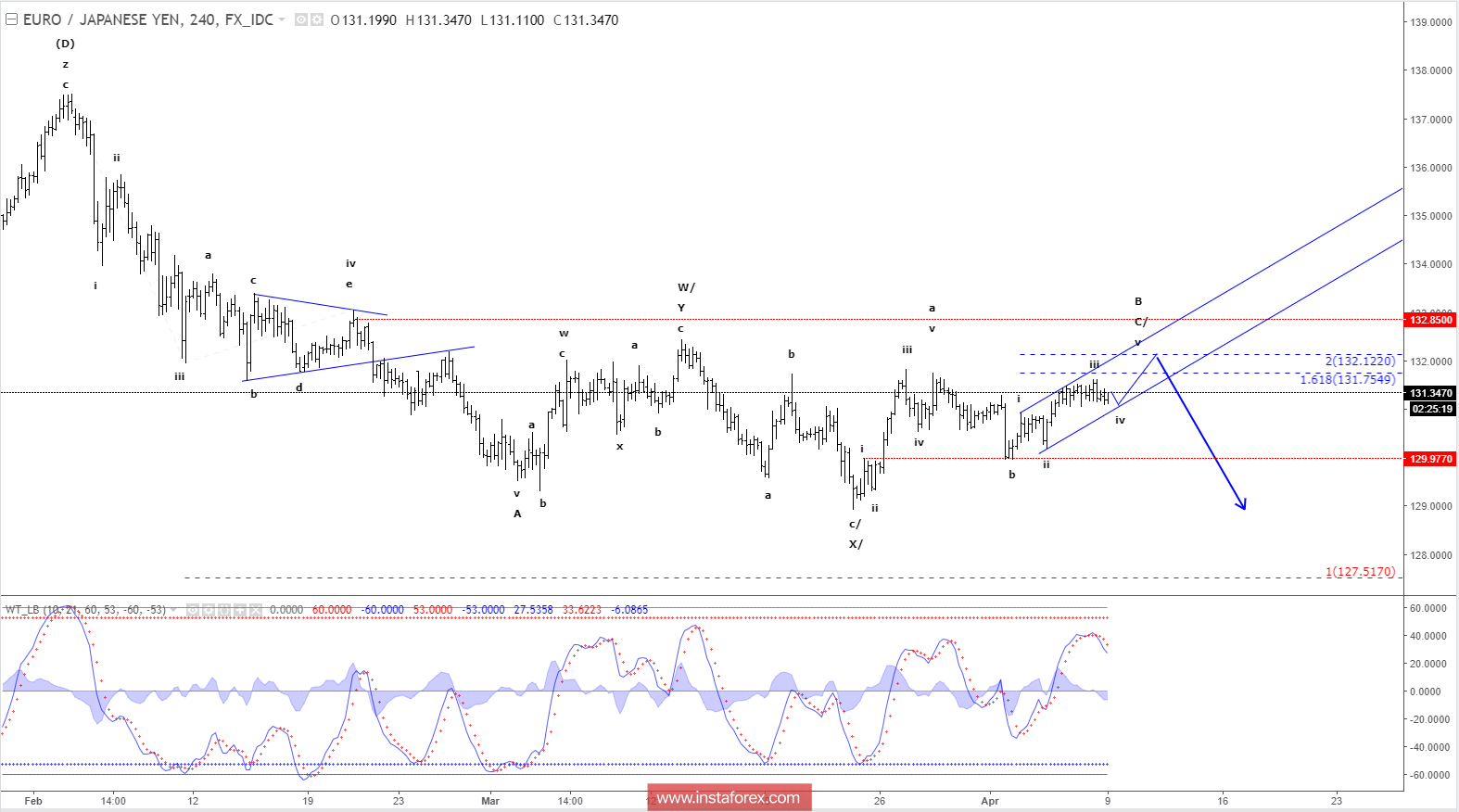Click the 26 date on time axis
Viewport: 1459px width, 812px height.
(880, 801)
